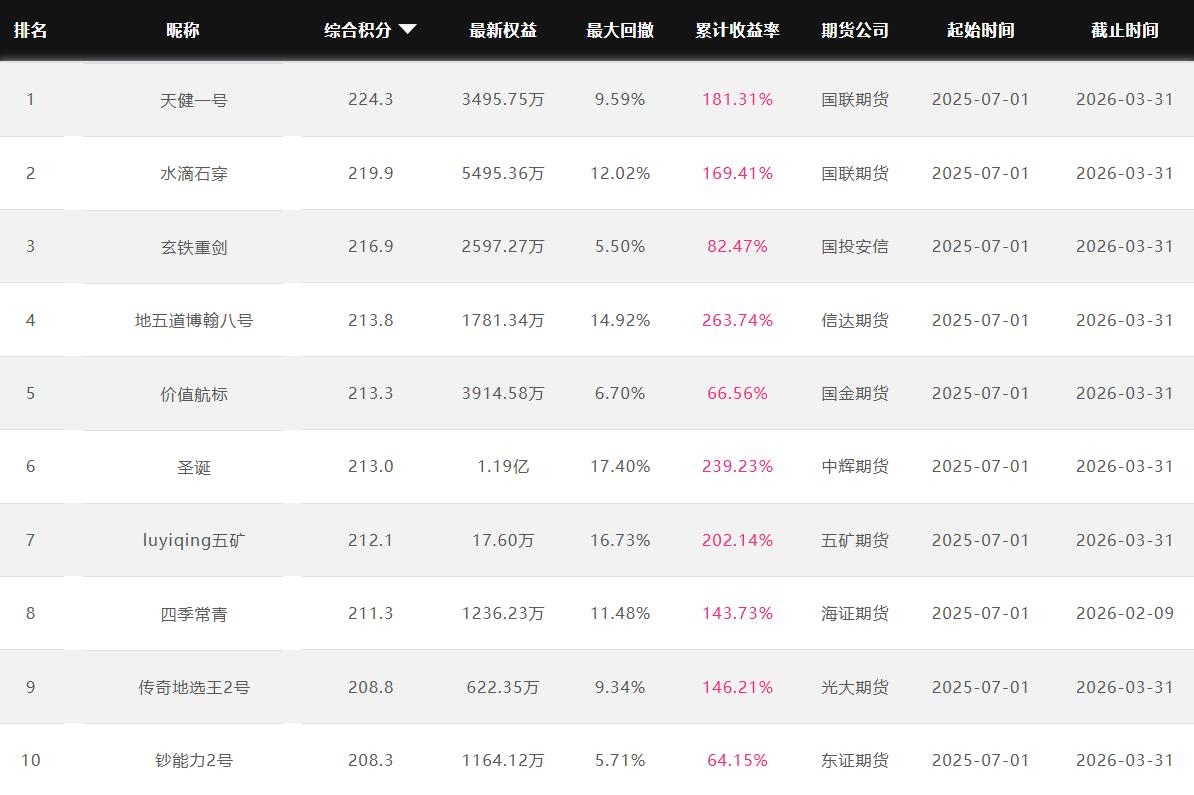Click the 263.74% cumulative return value
This screenshot has height=795, width=1194.
tap(737, 320)
